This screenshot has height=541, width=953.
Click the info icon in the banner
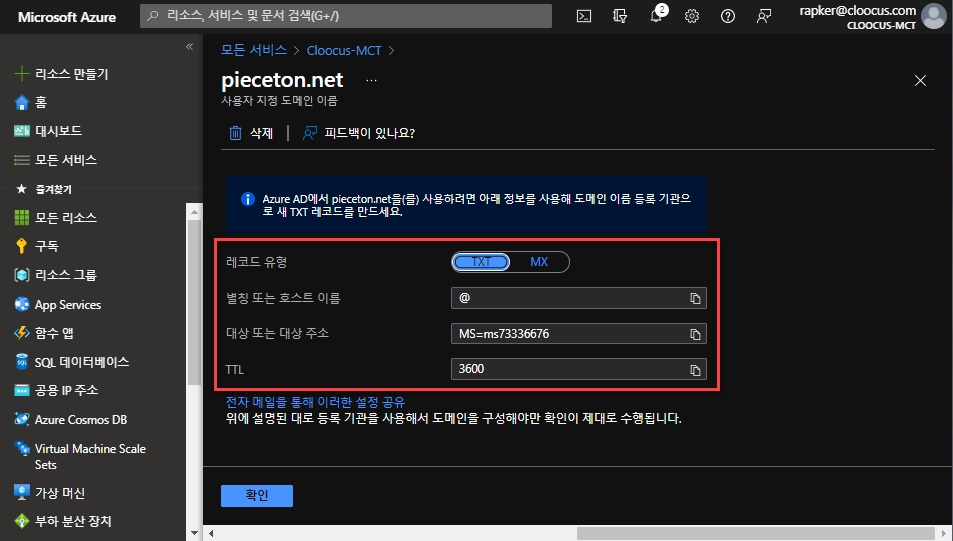[x=247, y=199]
